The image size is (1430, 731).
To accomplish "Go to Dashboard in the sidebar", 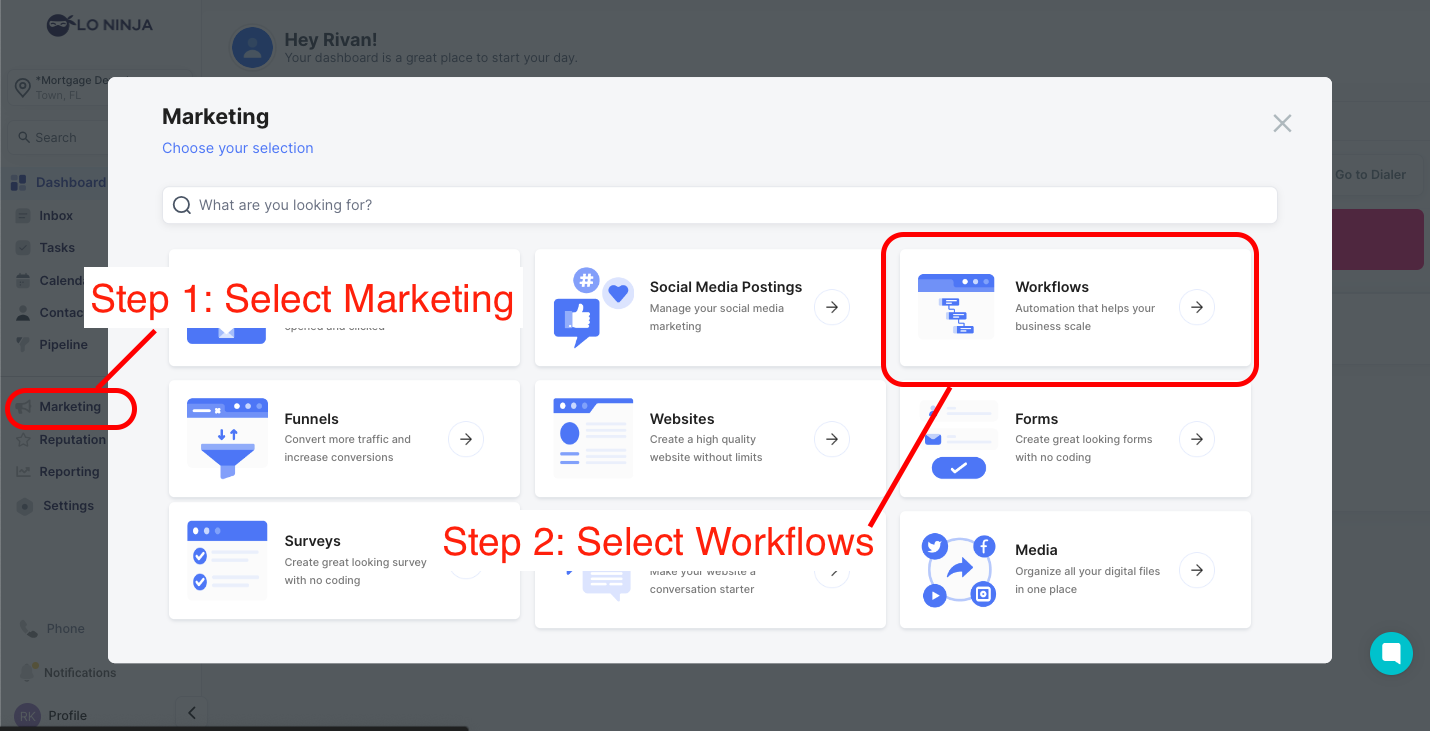I will 58,182.
